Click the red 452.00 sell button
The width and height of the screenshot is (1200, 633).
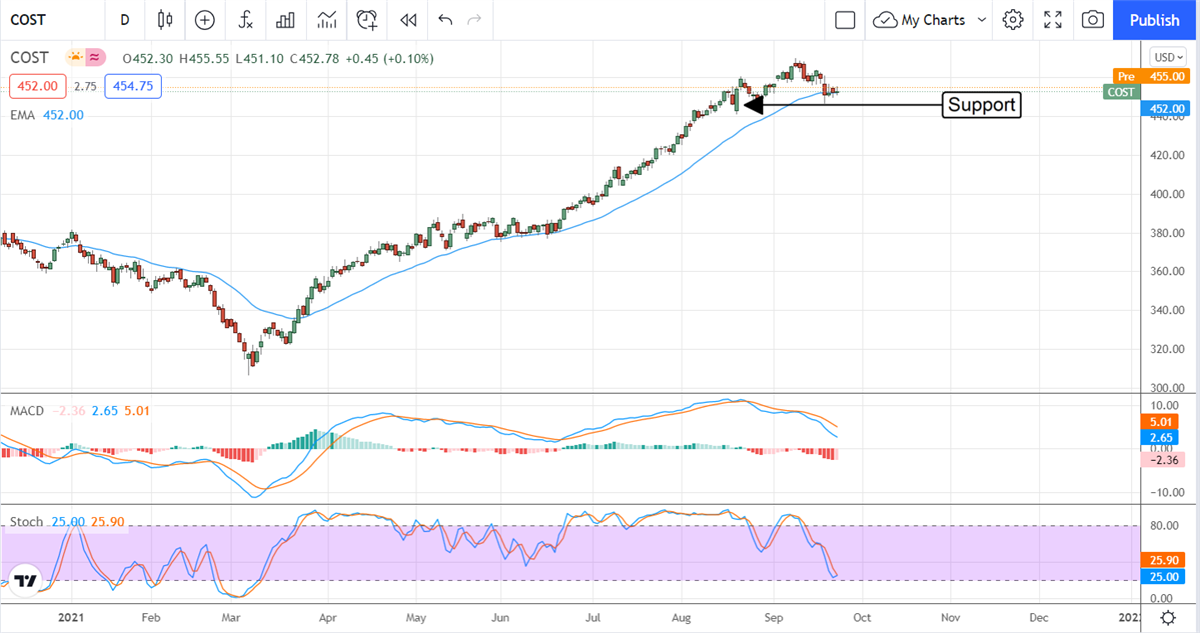(38, 87)
